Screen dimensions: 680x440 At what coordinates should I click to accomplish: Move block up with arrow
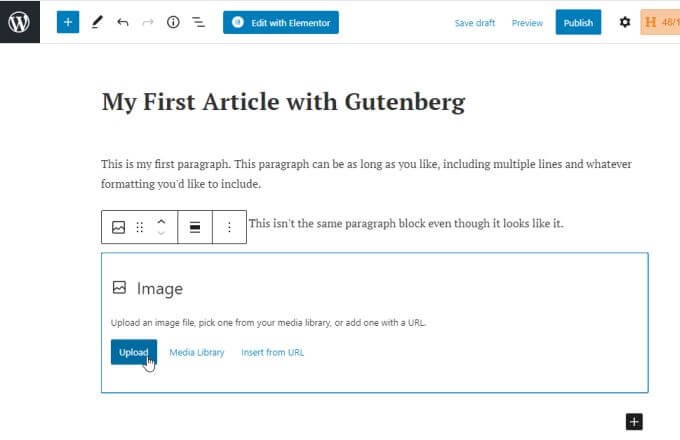click(161, 220)
